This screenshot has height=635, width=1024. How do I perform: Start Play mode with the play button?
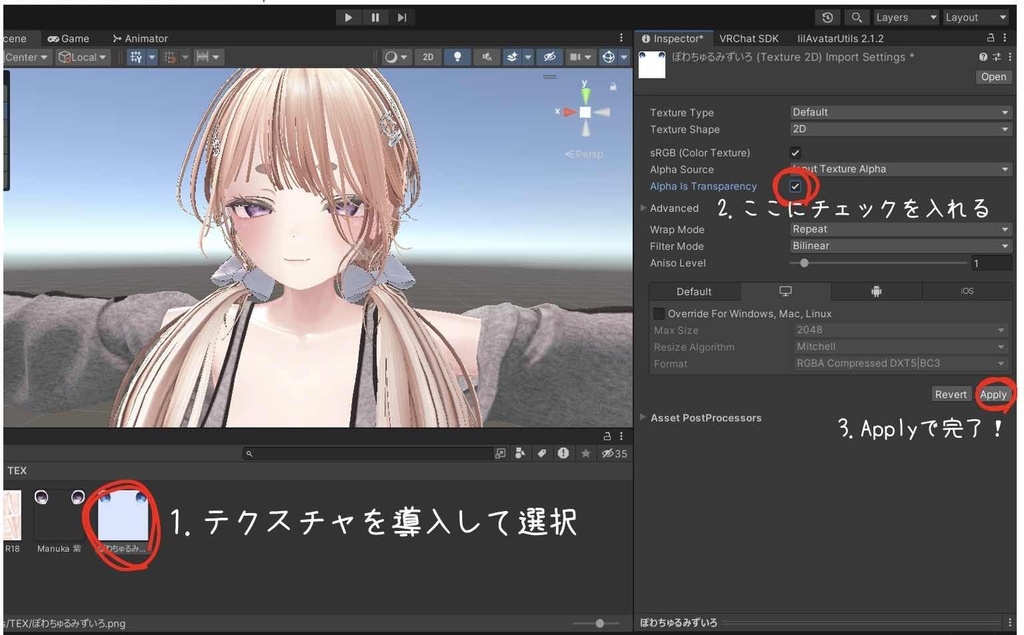coord(348,18)
